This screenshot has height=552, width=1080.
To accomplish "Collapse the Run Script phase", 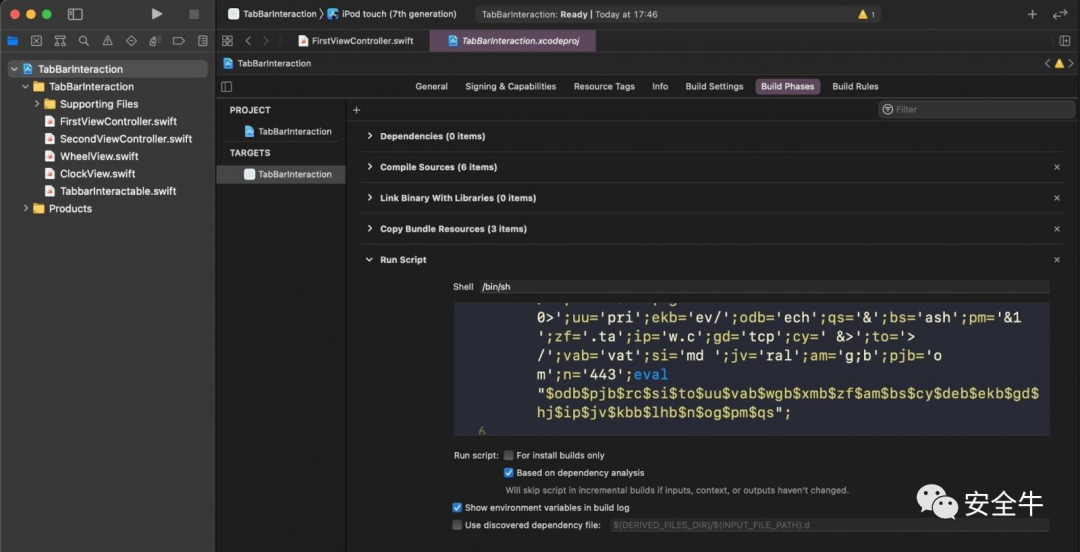I will tap(370, 260).
